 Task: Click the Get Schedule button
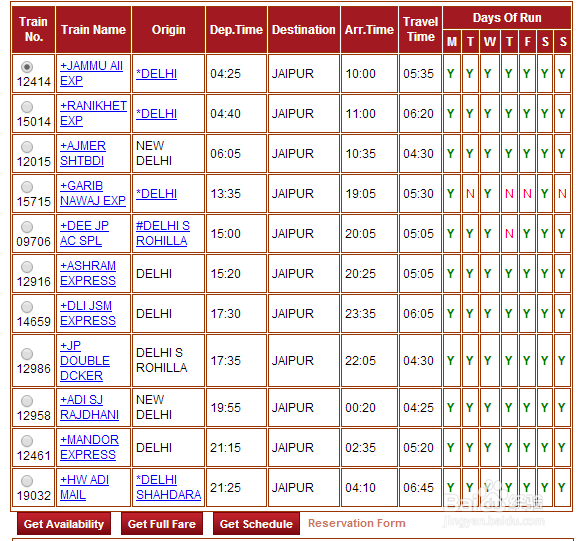coord(256,524)
